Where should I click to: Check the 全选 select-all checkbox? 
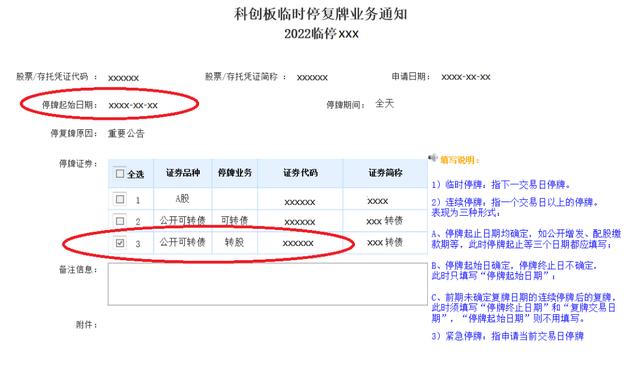(120, 174)
